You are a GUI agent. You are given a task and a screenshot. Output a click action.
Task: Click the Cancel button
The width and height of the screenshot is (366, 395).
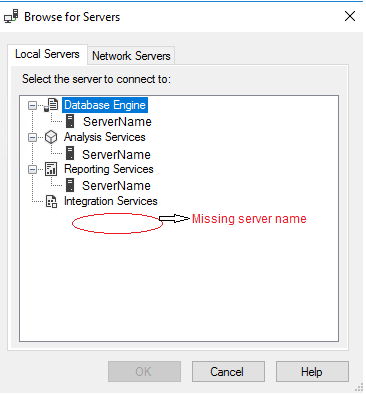(x=228, y=371)
